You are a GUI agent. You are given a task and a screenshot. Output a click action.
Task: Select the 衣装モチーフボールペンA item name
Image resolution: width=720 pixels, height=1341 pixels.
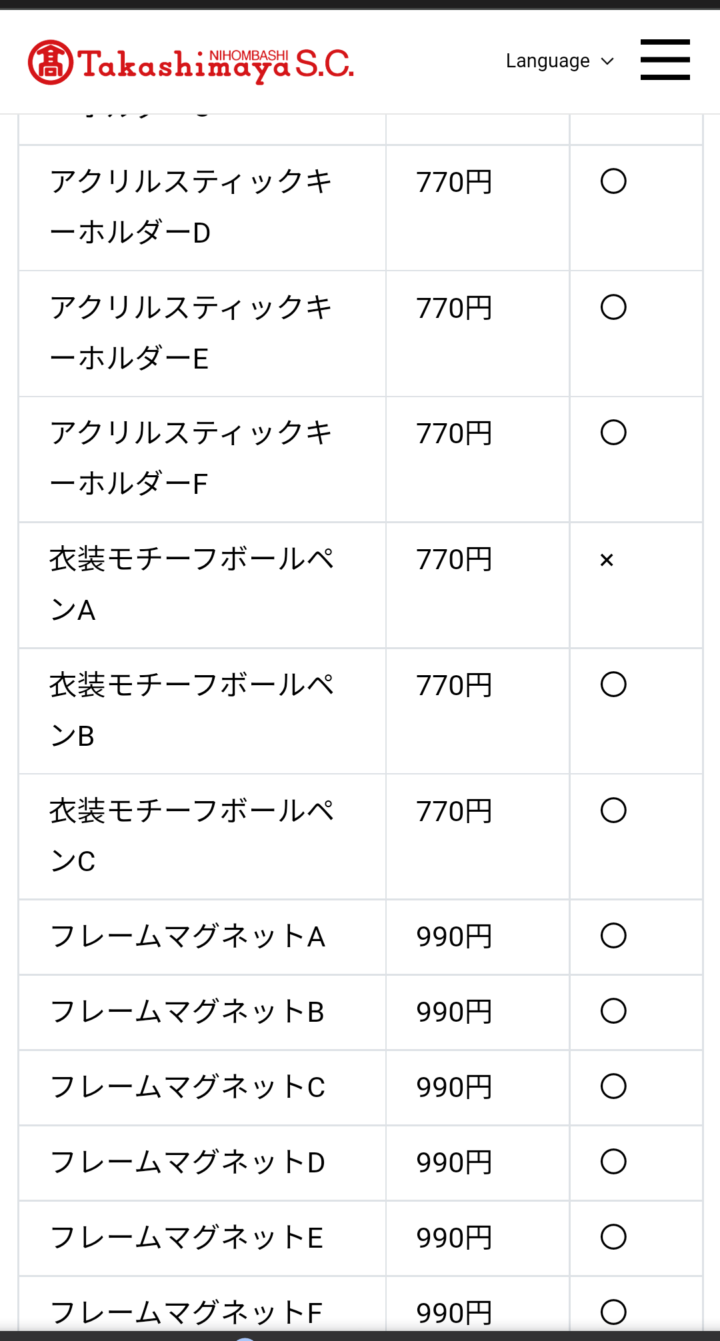coord(191,584)
